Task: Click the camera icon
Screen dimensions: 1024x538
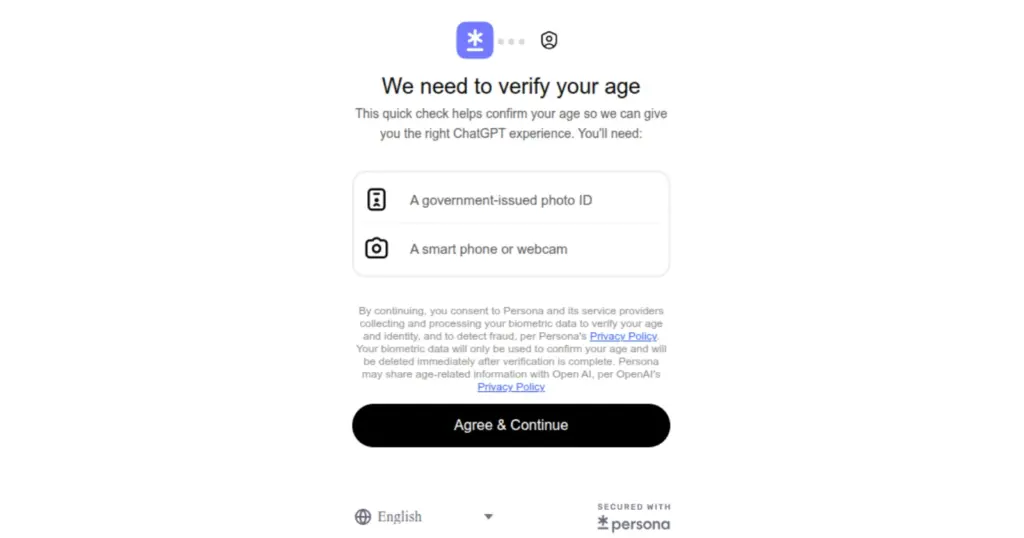Action: pos(376,249)
